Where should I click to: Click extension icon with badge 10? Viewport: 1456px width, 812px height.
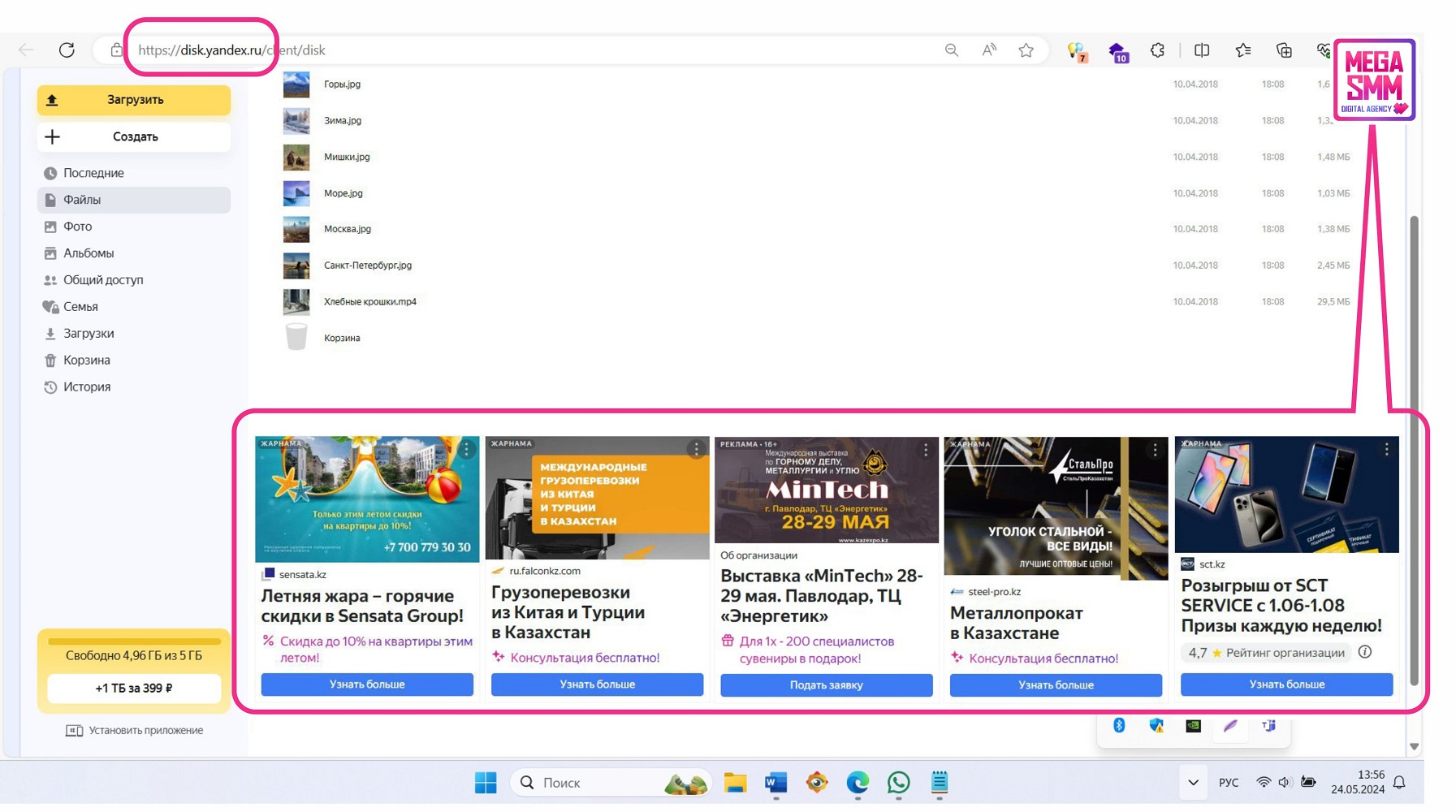(1118, 52)
